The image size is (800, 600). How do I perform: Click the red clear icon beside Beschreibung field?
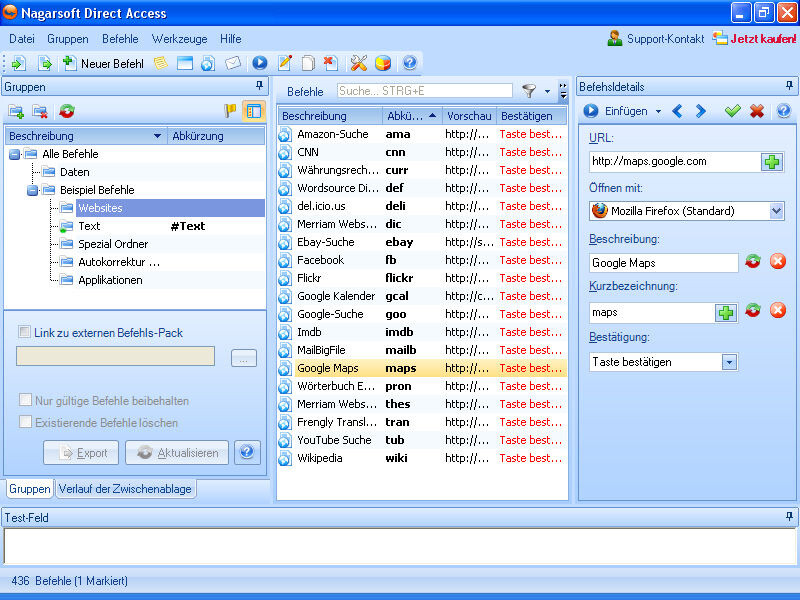pos(778,262)
